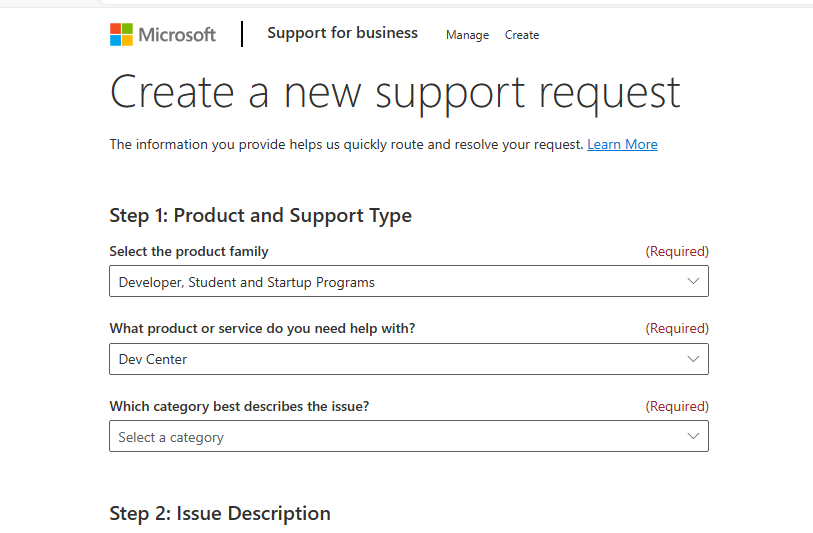The width and height of the screenshot is (813, 533).
Task: Open the product family dropdown
Action: [409, 281]
